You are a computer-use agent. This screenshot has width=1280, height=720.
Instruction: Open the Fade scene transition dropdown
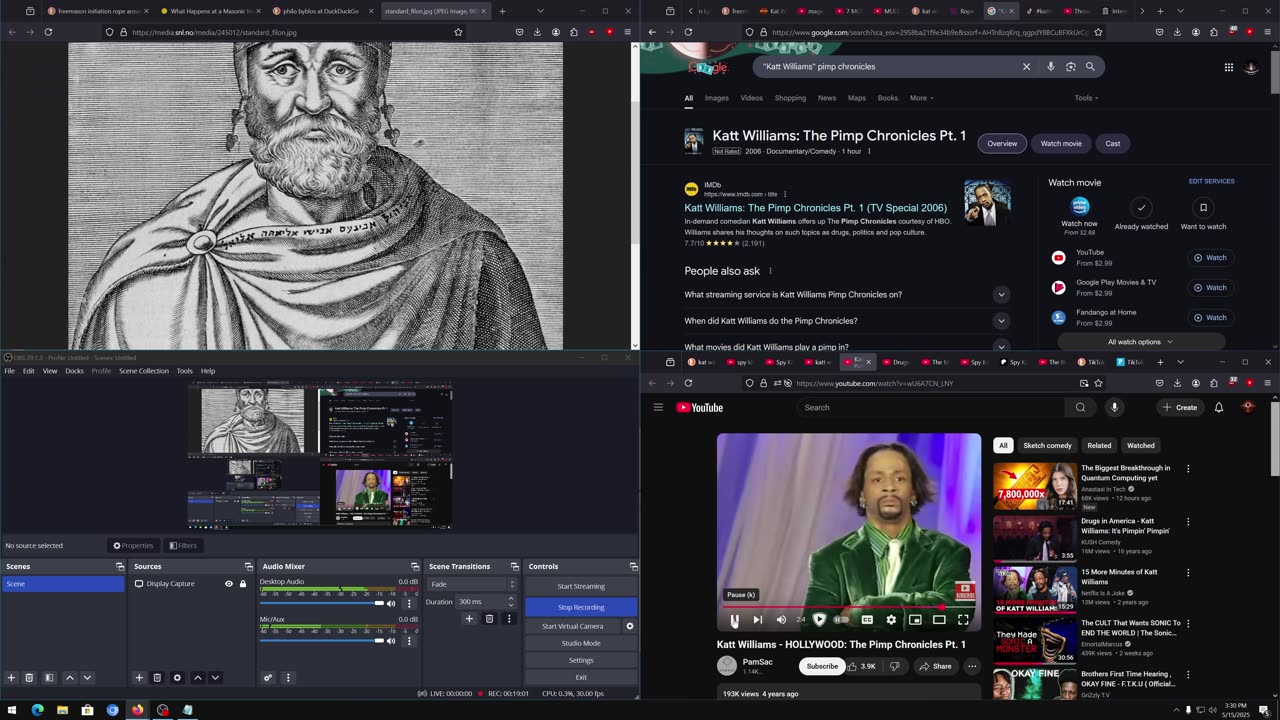pos(472,584)
